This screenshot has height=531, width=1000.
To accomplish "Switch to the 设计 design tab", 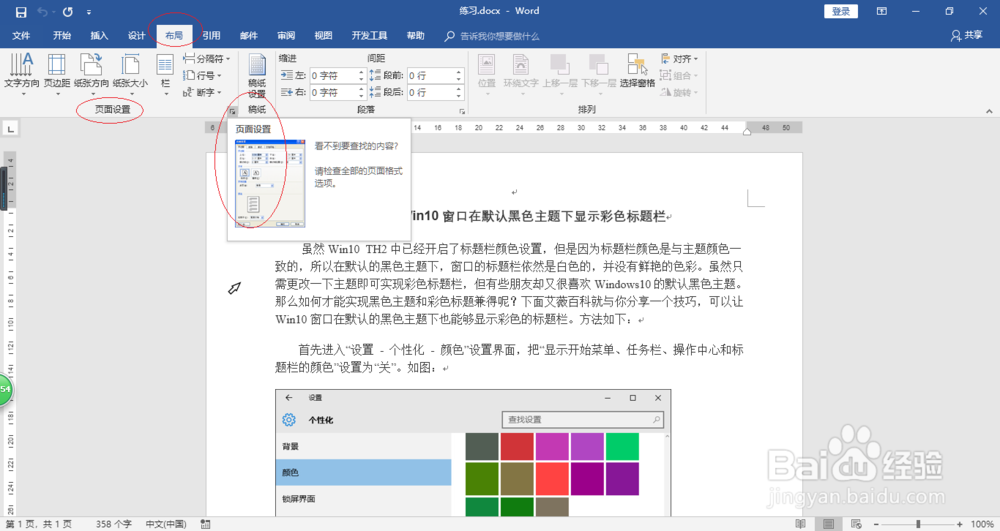I will [x=136, y=36].
